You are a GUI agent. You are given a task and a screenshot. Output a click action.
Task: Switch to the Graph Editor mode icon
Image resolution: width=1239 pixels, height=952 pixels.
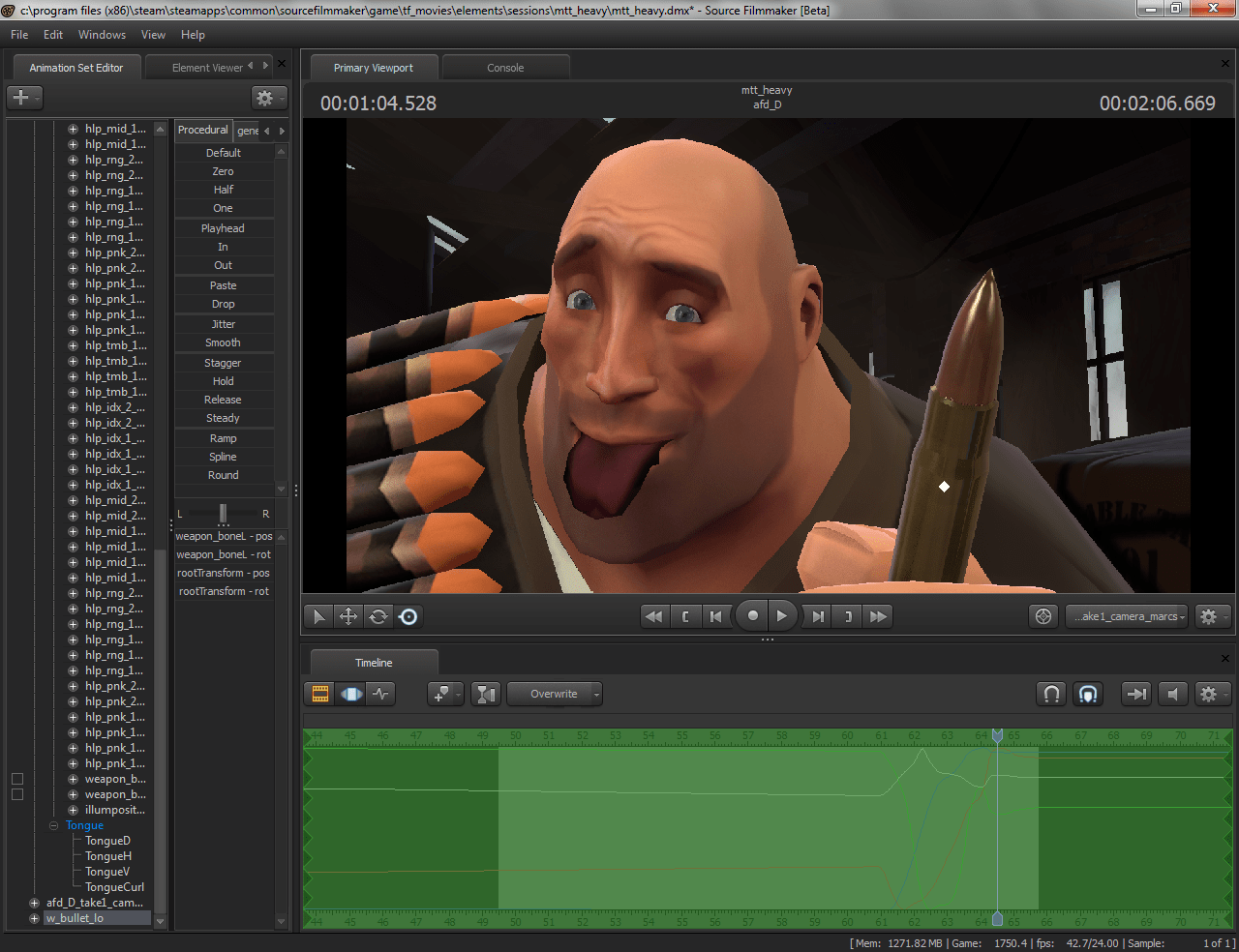point(380,694)
